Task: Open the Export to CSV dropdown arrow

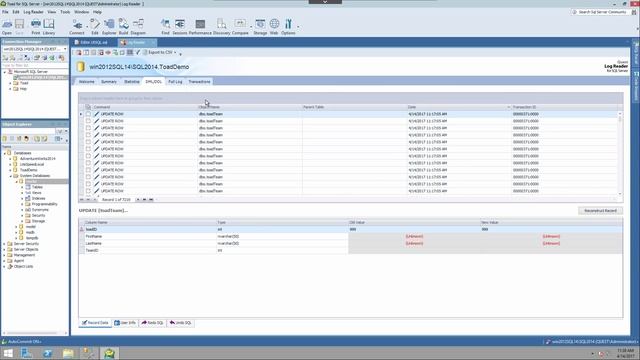Action: point(176,53)
